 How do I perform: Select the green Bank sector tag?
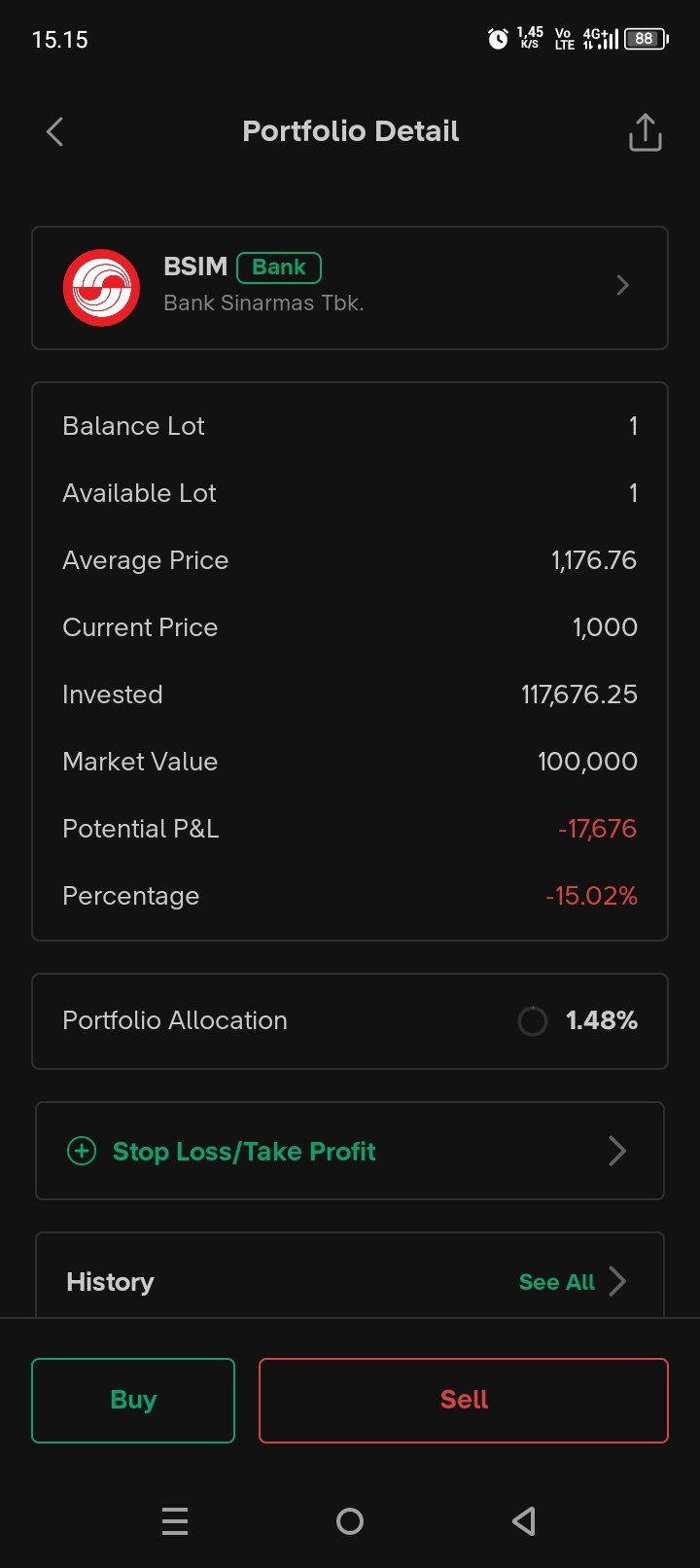click(279, 267)
